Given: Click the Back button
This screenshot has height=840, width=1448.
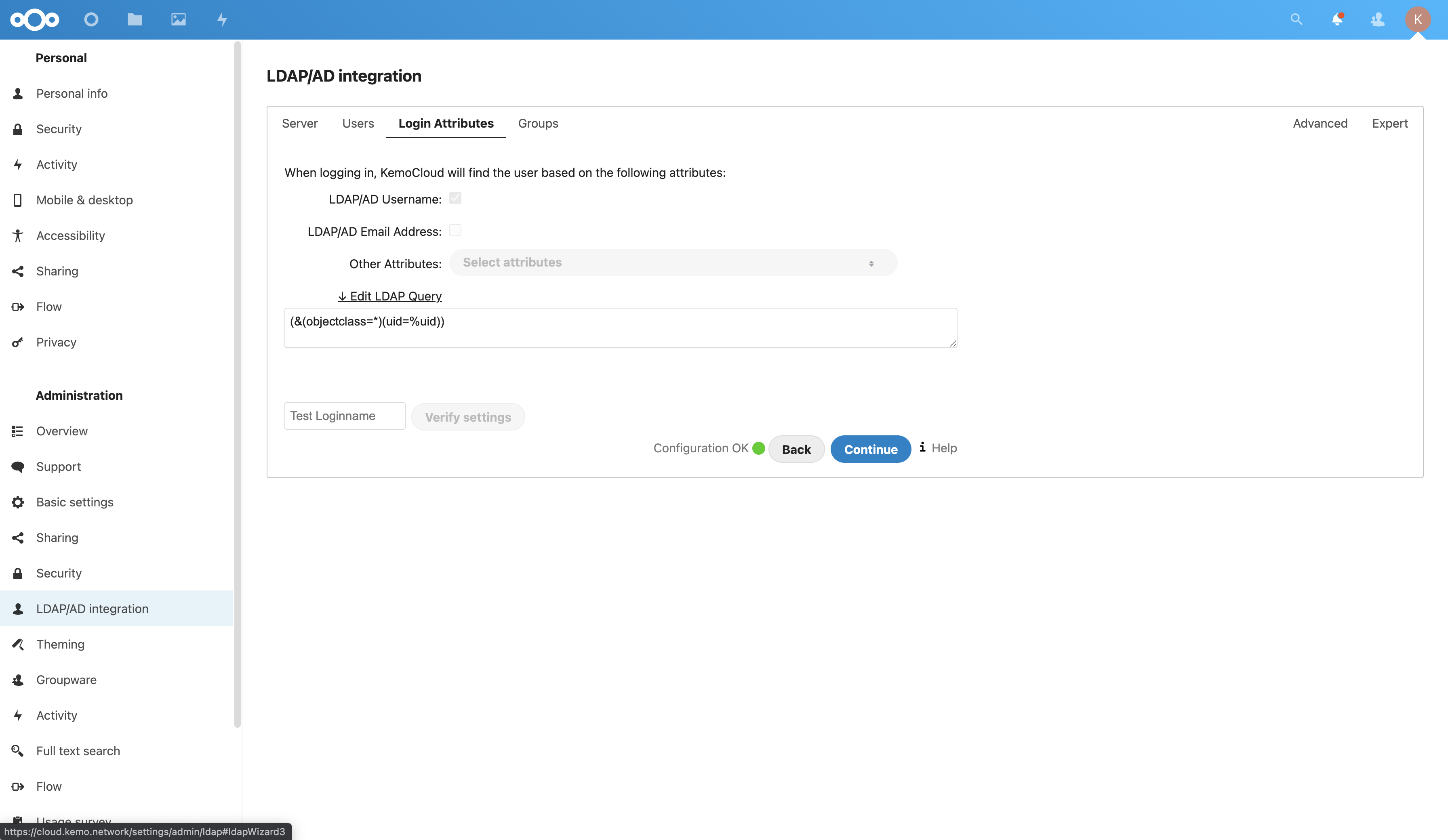Looking at the screenshot, I should (796, 449).
